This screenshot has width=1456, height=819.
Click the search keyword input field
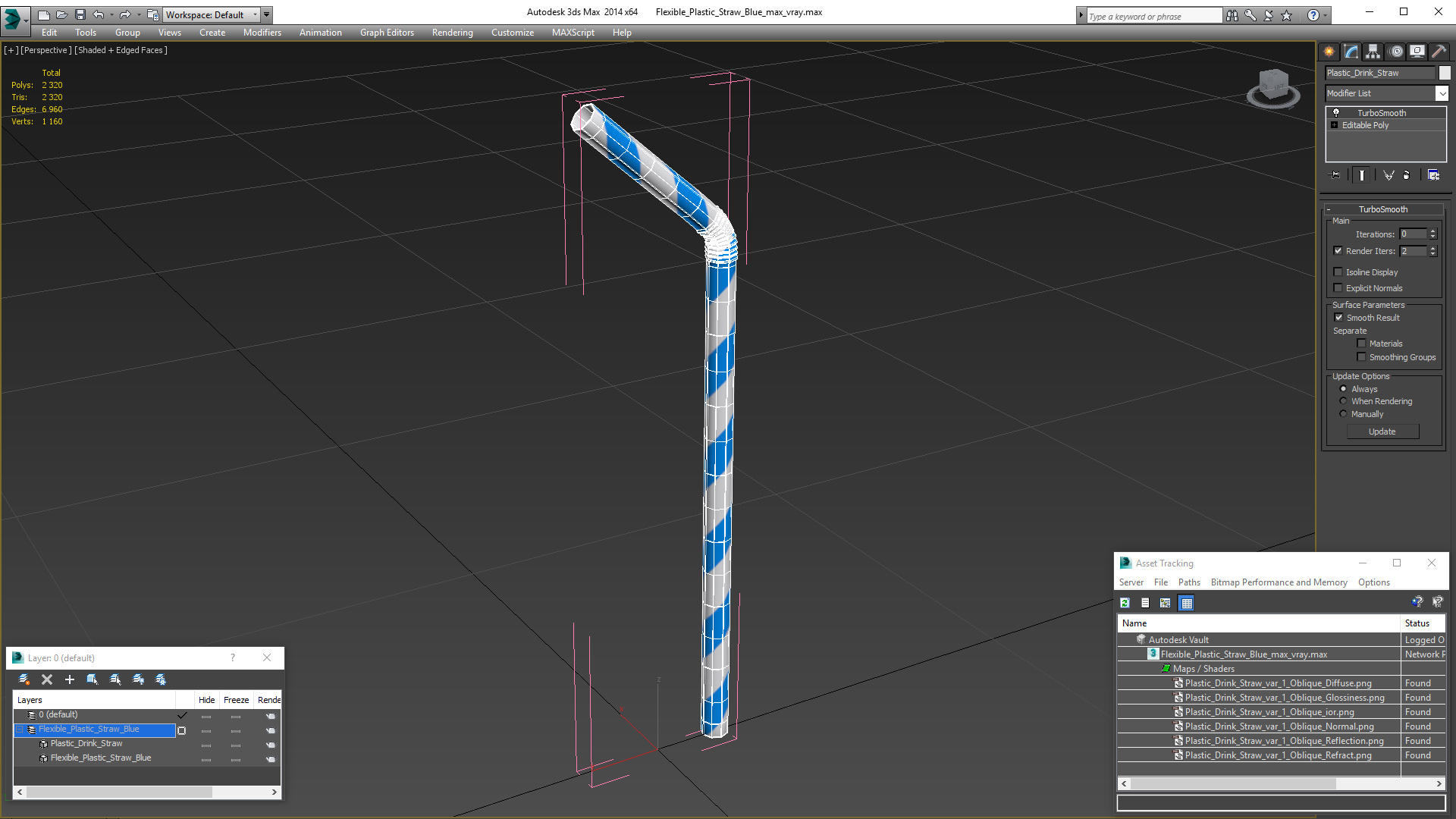click(x=1153, y=16)
